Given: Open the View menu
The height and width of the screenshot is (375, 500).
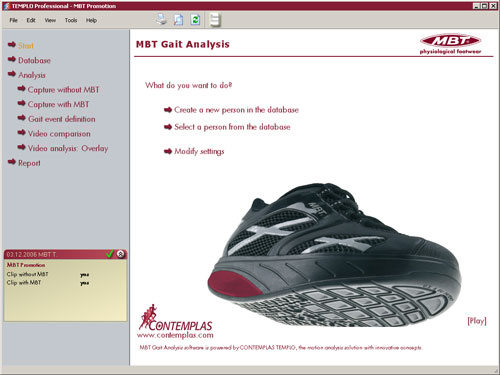Looking at the screenshot, I should [x=50, y=20].
